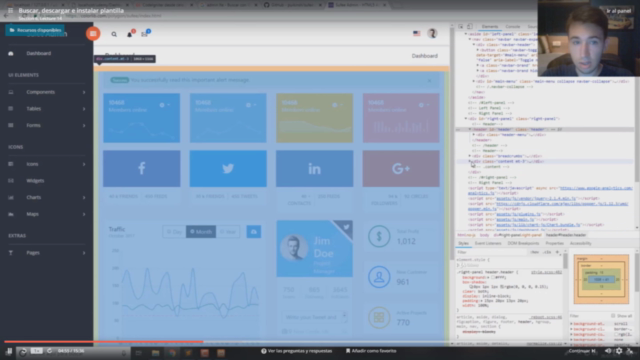Click the US flag language selector
Screen dimensions: 640x360
coord(416,33)
